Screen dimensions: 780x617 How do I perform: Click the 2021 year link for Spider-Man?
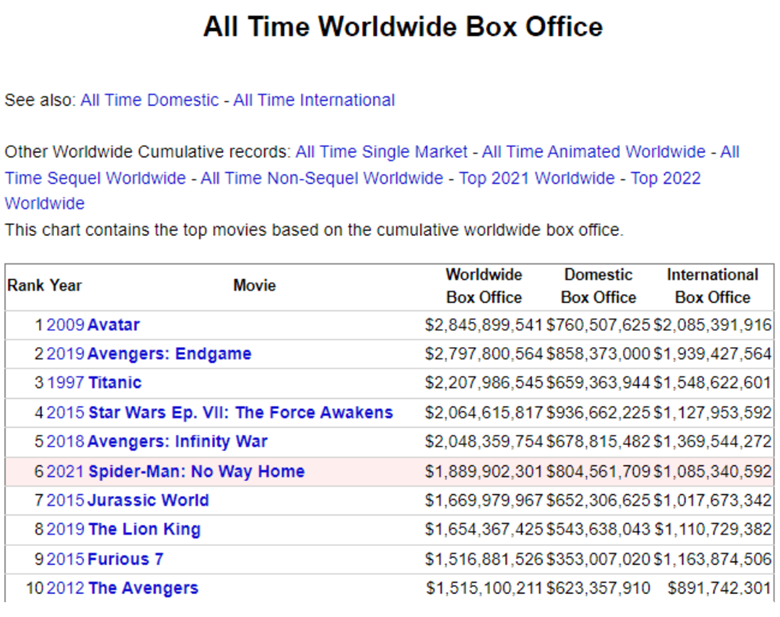(x=65, y=471)
